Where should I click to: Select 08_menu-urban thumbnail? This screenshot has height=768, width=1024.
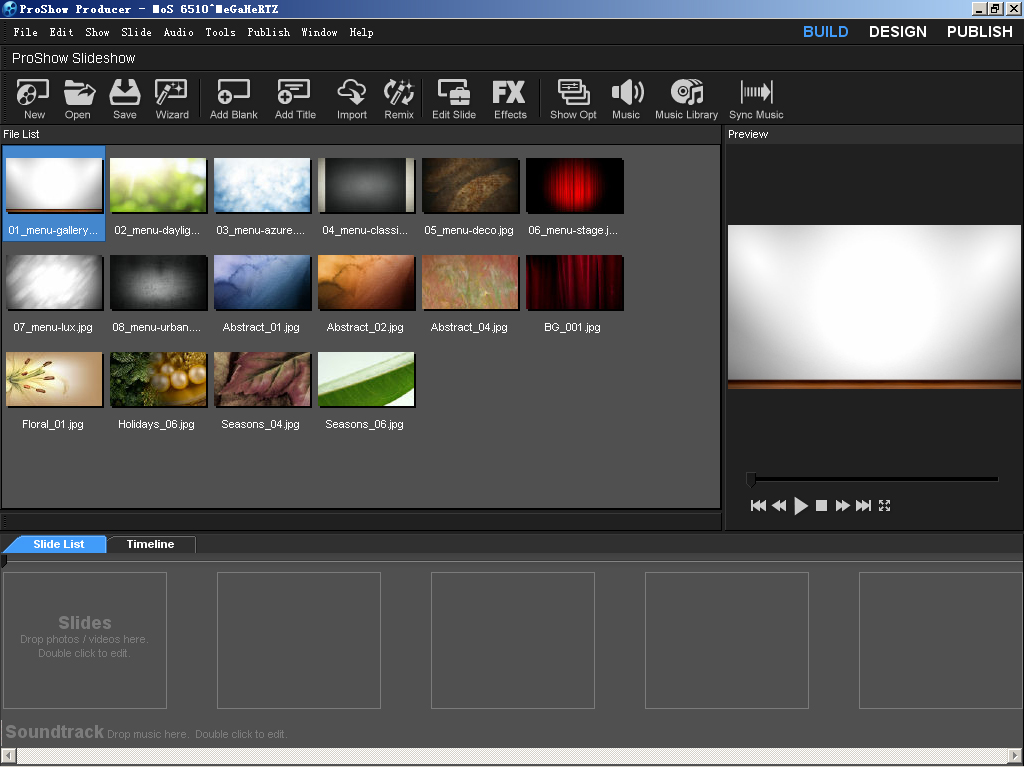(158, 283)
